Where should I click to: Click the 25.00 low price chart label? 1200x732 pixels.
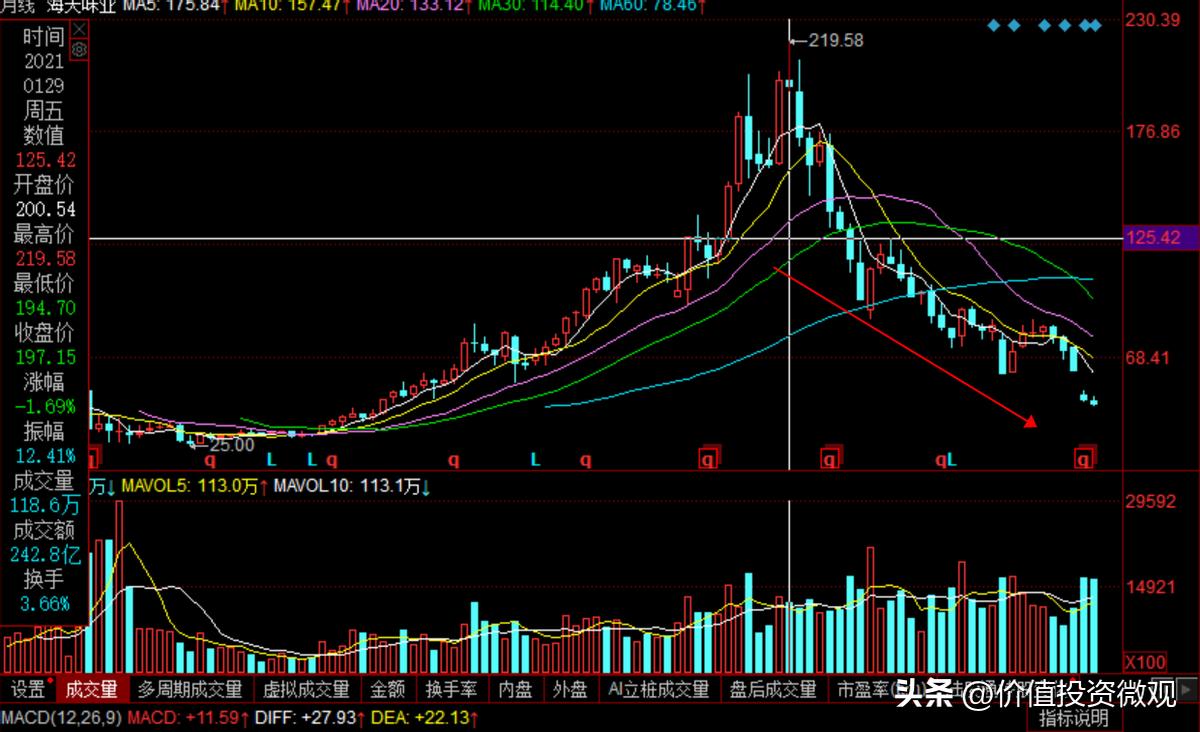pos(231,445)
